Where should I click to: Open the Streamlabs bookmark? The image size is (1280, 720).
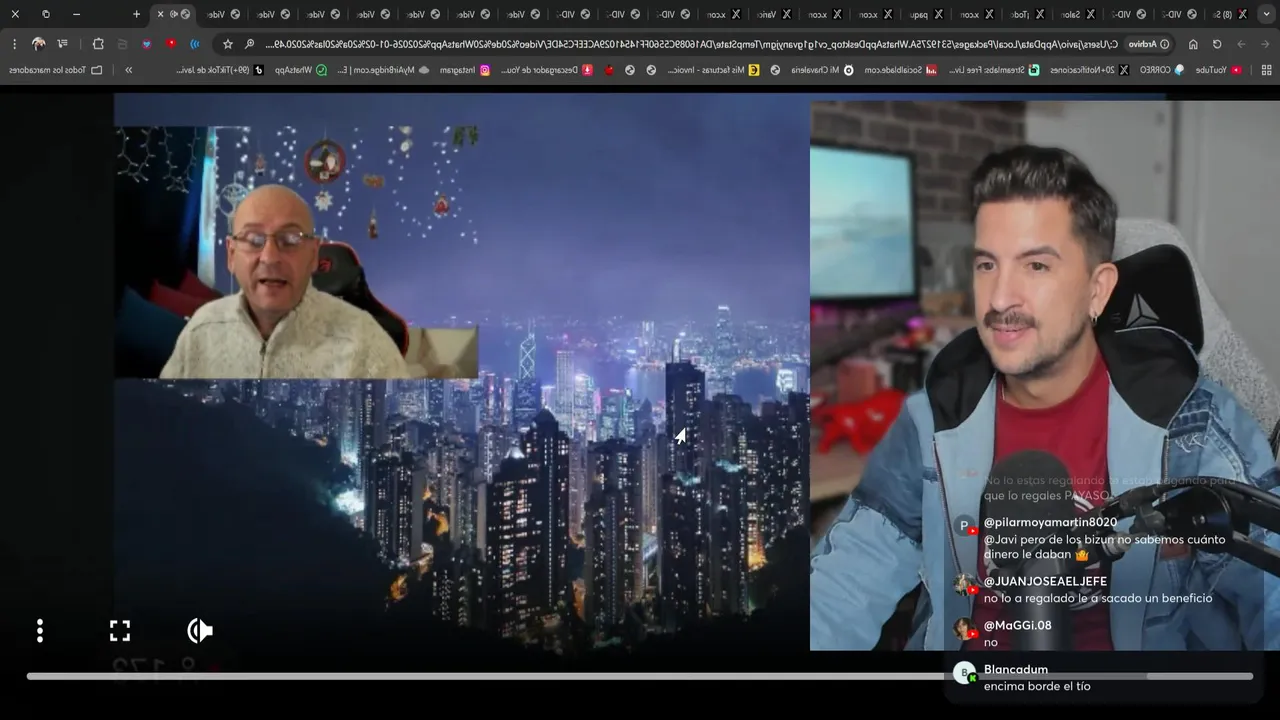point(992,70)
